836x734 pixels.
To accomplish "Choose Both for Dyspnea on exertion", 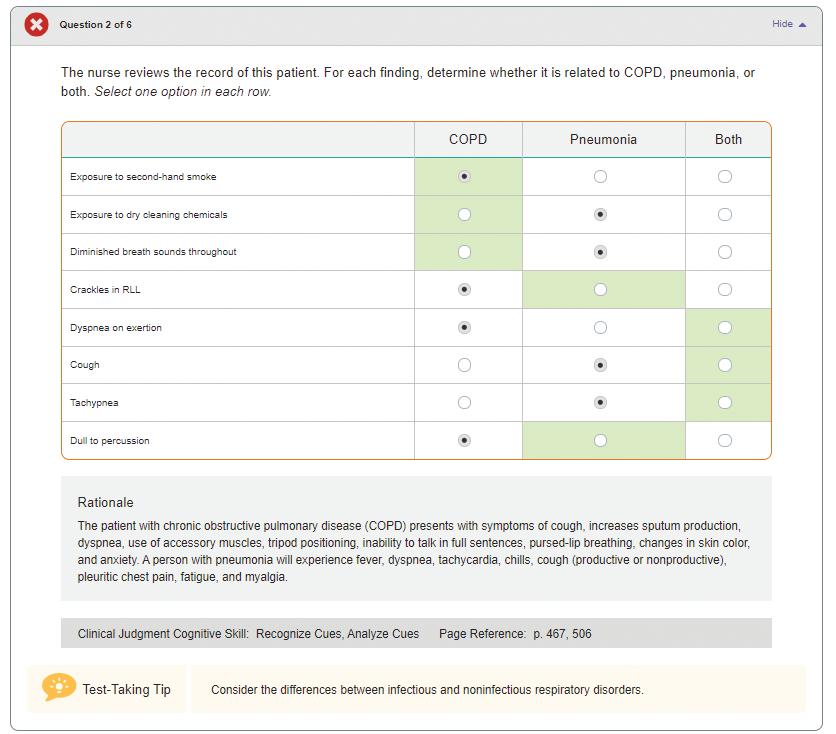I will click(725, 328).
